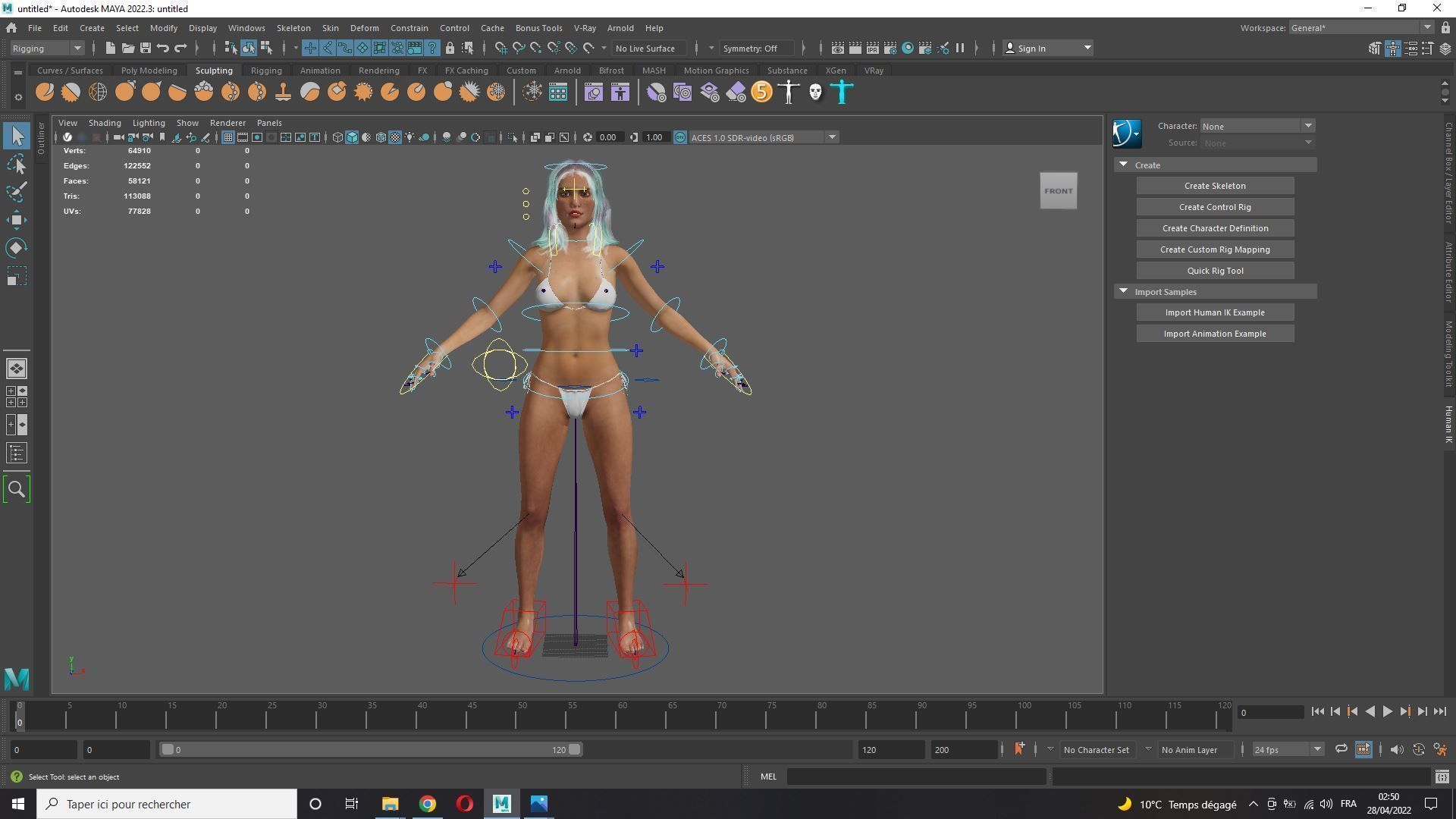The image size is (1456, 819).
Task: Click the skull icon on shelf
Action: point(815,93)
